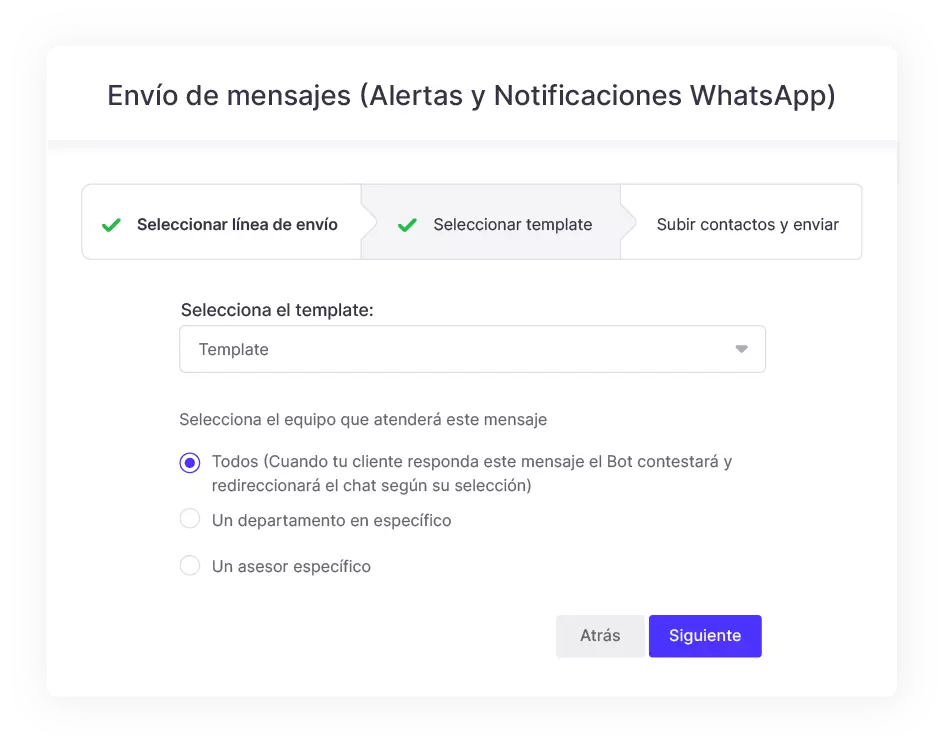
Task: Click the chevron arrow after Seleccionar template
Action: pyautogui.click(x=629, y=222)
